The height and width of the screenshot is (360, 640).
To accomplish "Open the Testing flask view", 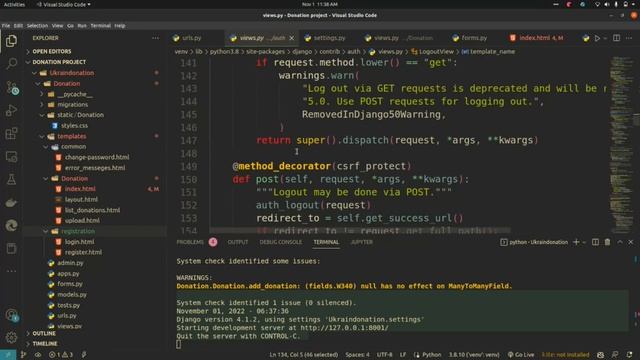I will pos(11,180).
